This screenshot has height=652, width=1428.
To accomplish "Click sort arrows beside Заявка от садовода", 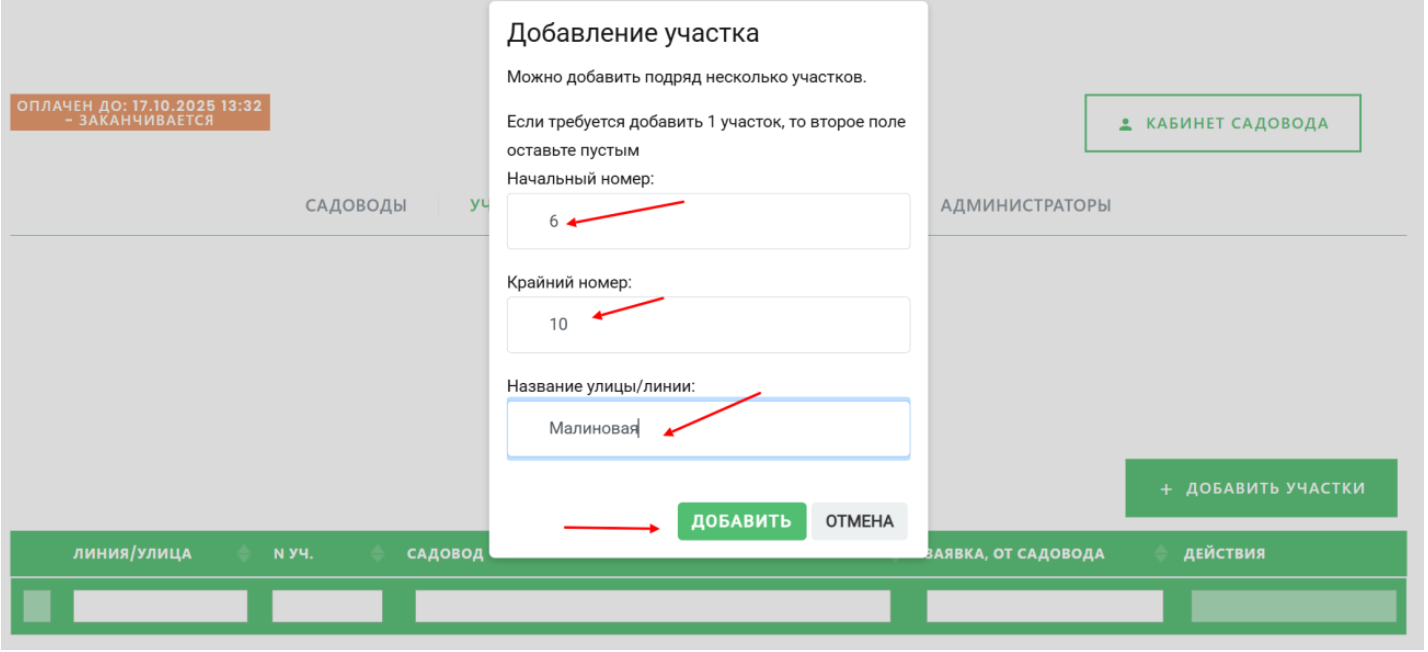I will pyautogui.click(x=1160, y=553).
